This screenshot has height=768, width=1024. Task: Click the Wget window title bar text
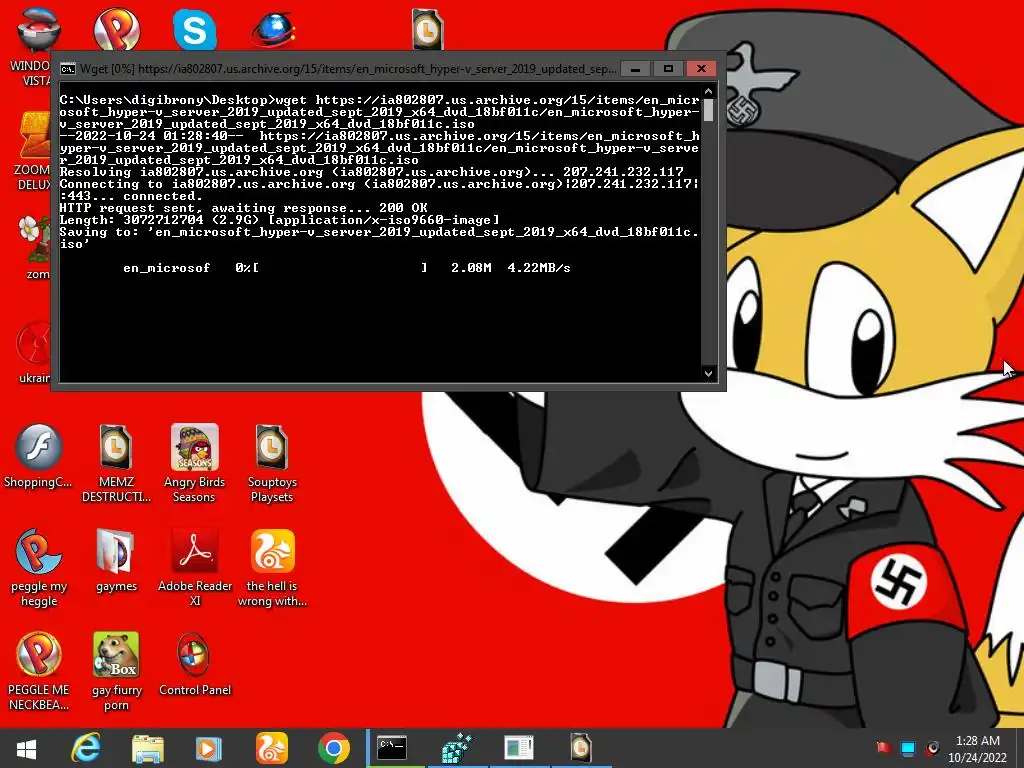coord(347,69)
